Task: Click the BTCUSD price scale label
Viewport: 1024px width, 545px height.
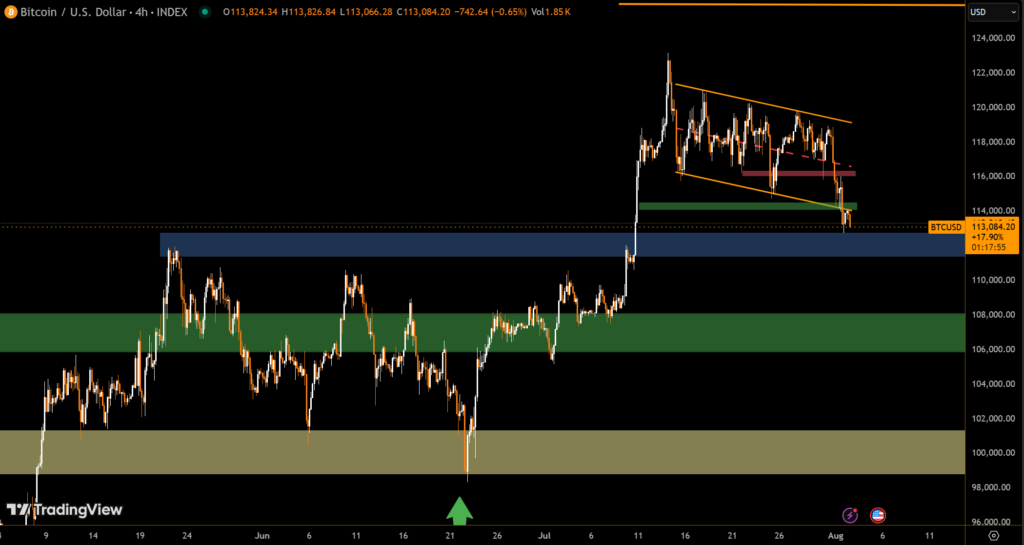Action: click(x=945, y=227)
